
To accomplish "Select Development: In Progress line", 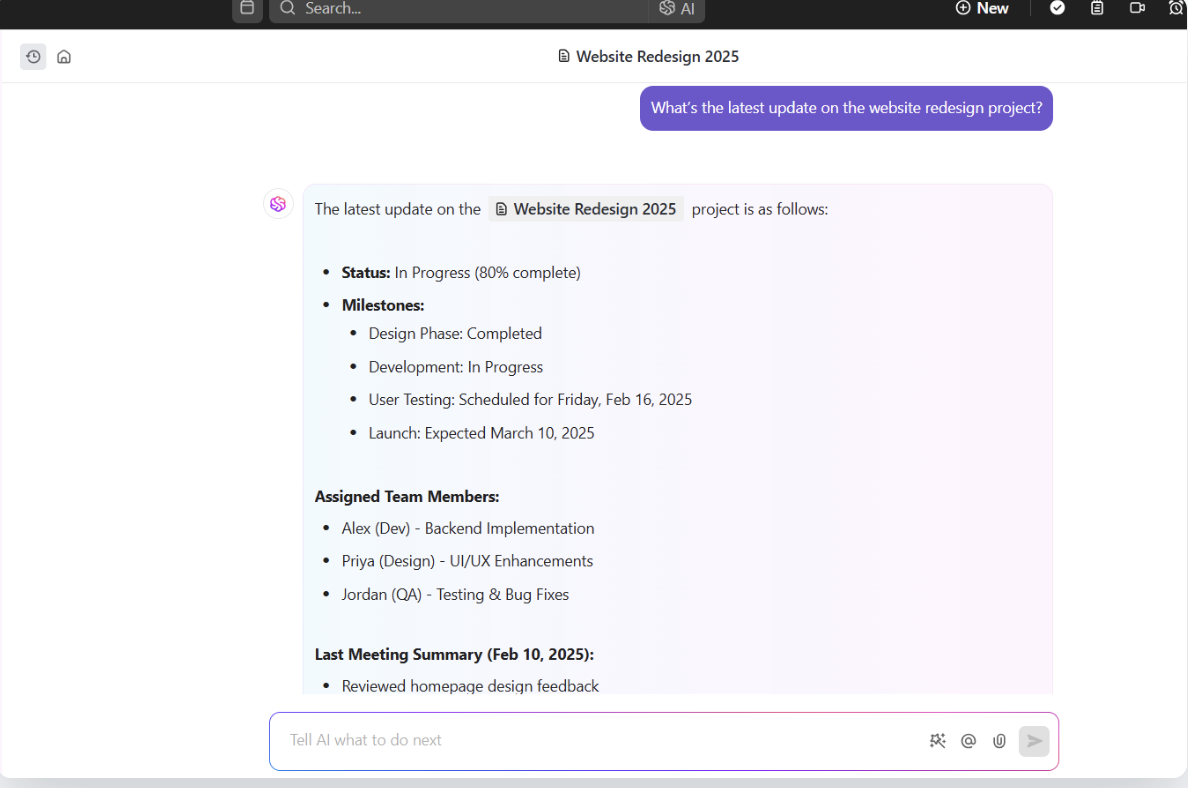I will 455,367.
